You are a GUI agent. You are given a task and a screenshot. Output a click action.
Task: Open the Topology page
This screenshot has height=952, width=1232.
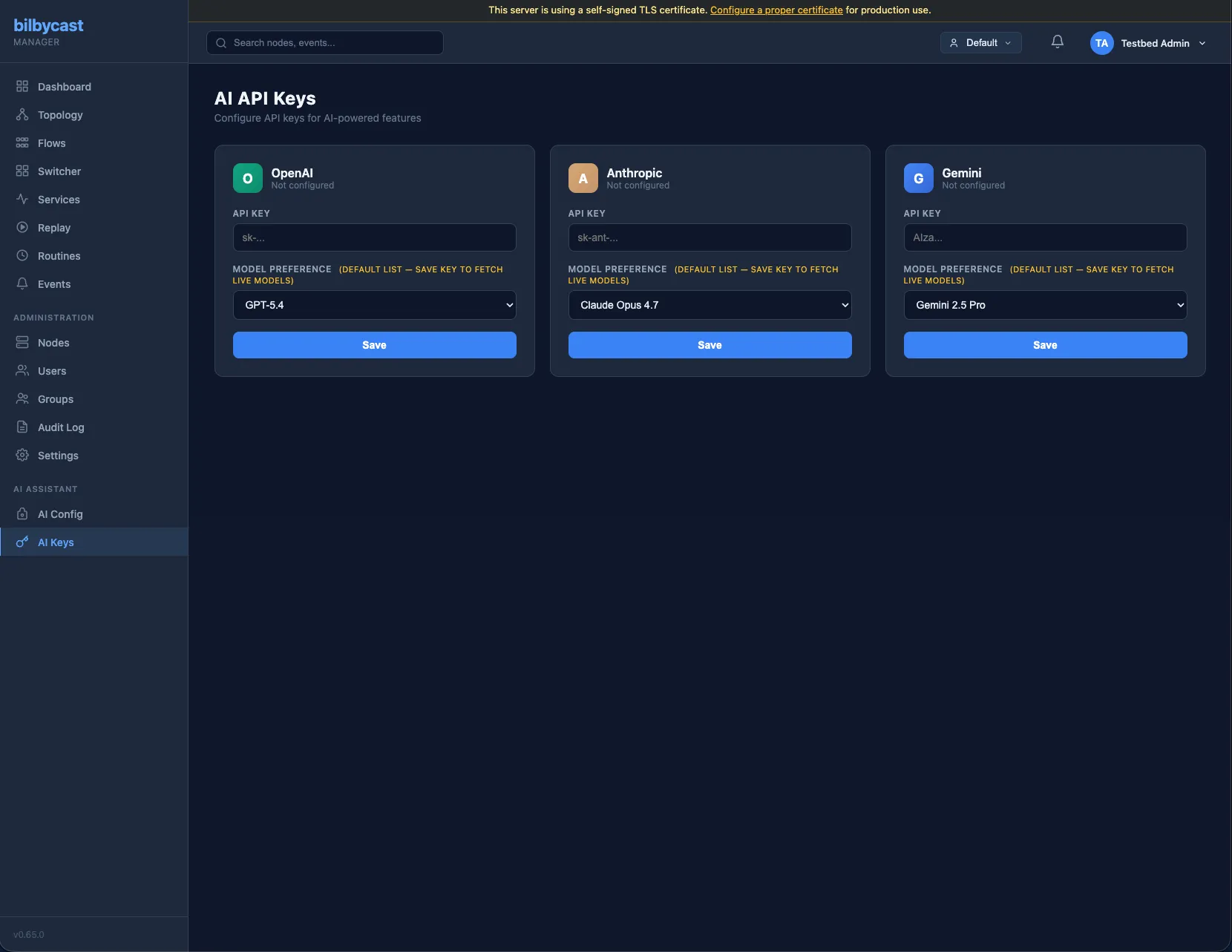point(94,115)
